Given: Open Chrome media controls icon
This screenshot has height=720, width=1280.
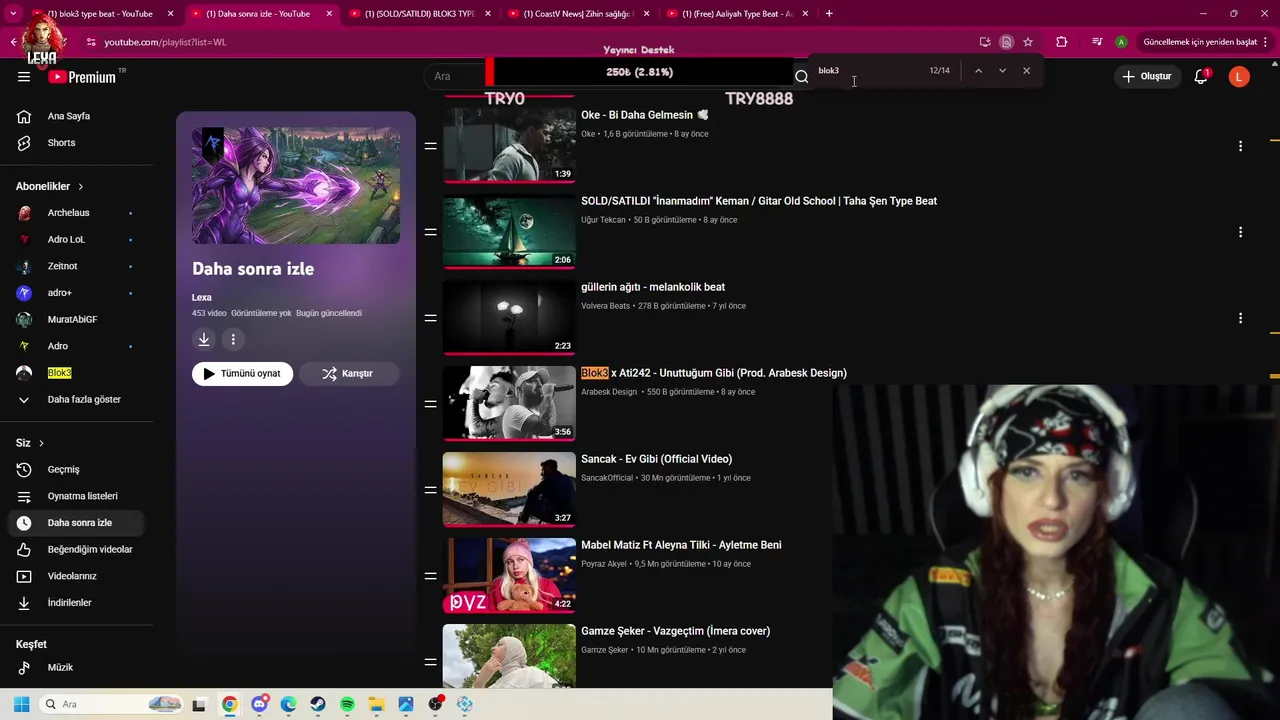Looking at the screenshot, I should click(x=1097, y=42).
